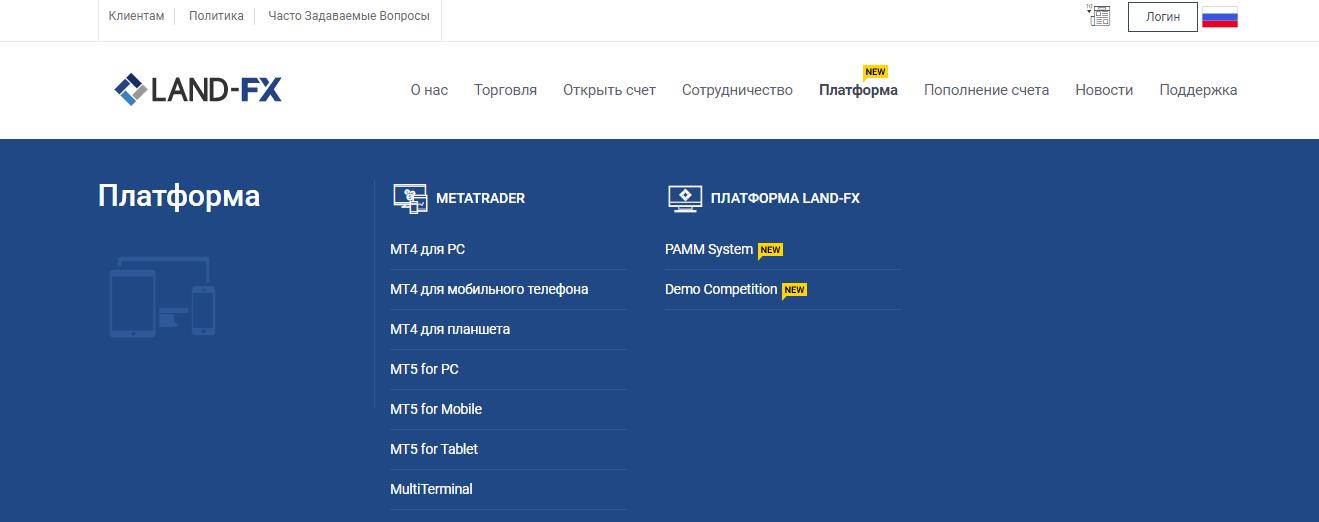Open the Открыть счет menu
This screenshot has width=1319, height=522.
[609, 90]
